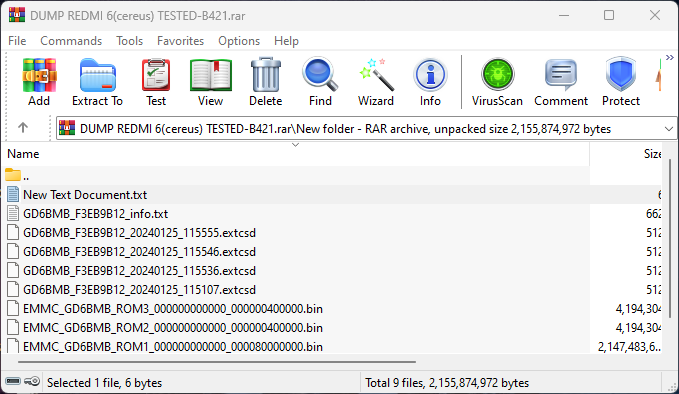This screenshot has width=679, height=394.
Task: Open Find with the magnifier icon
Action: (x=320, y=74)
